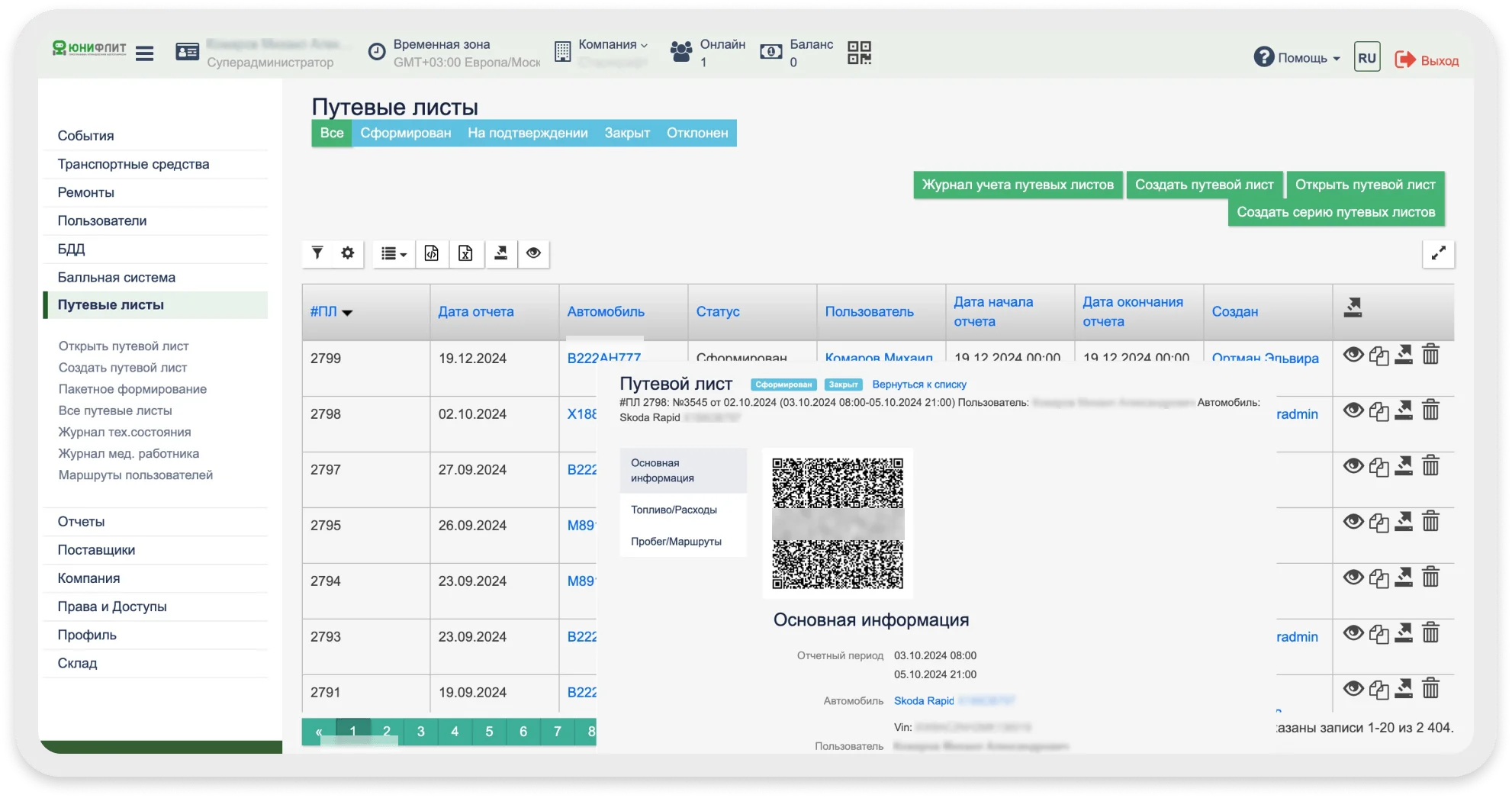Click the toolbar download icon
Screen dimensions: 1512x798
tap(500, 253)
